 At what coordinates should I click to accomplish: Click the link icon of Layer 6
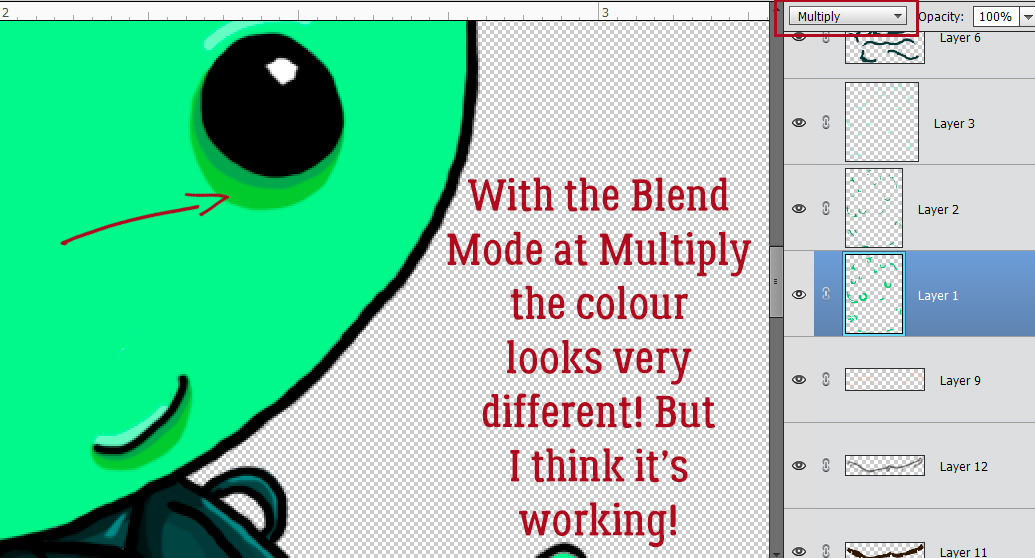[826, 37]
